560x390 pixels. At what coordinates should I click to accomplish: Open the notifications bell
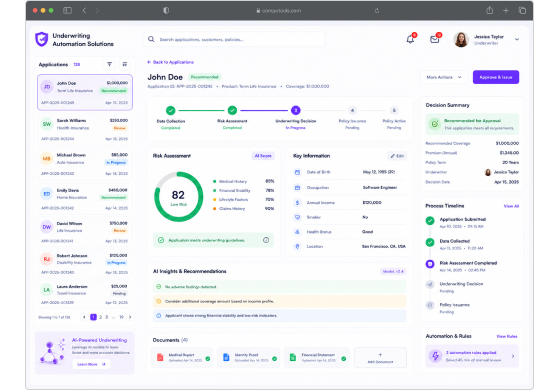tap(410, 39)
